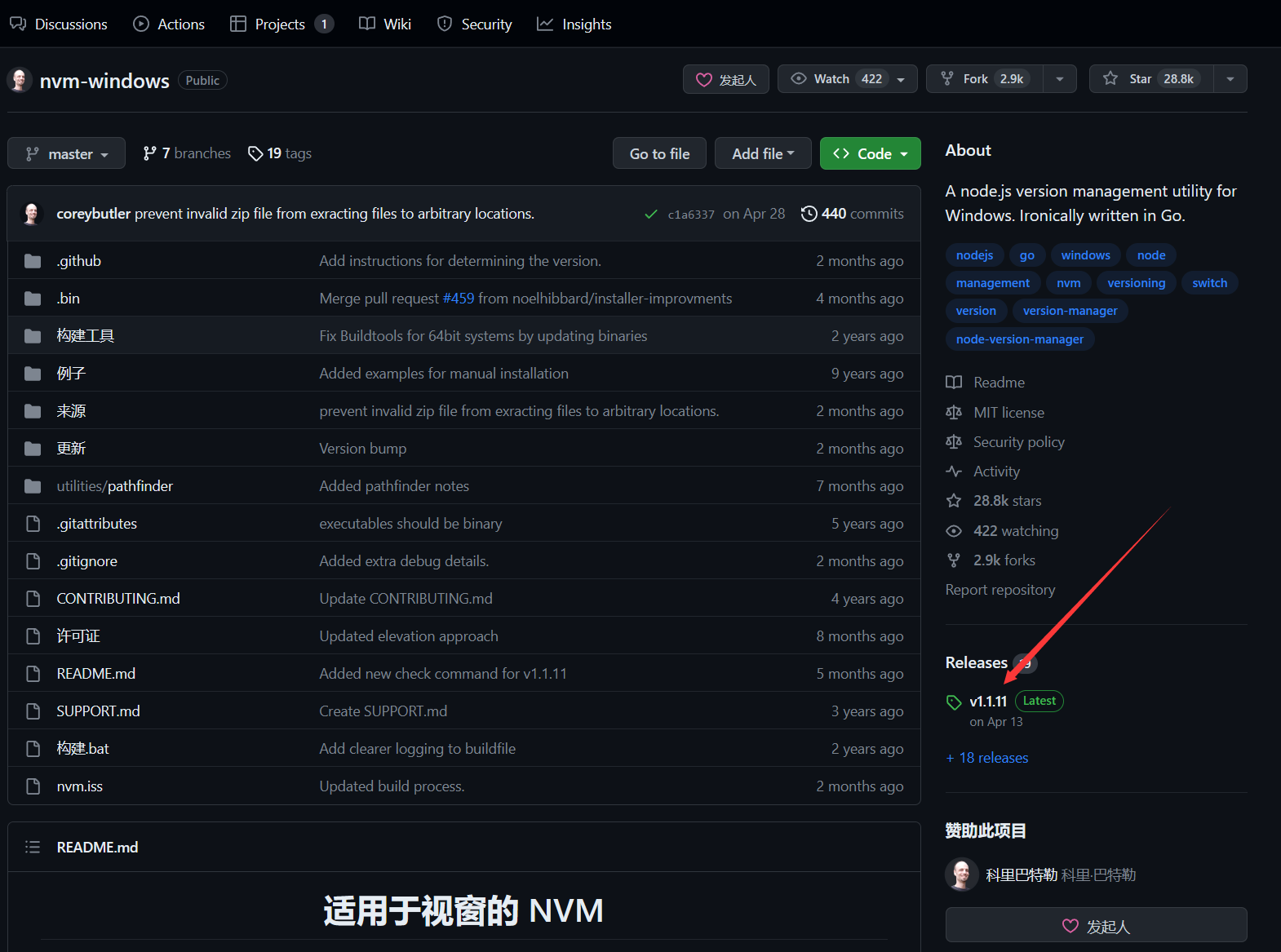The width and height of the screenshot is (1281, 952).
Task: Show the + 18 releases link
Action: (987, 758)
